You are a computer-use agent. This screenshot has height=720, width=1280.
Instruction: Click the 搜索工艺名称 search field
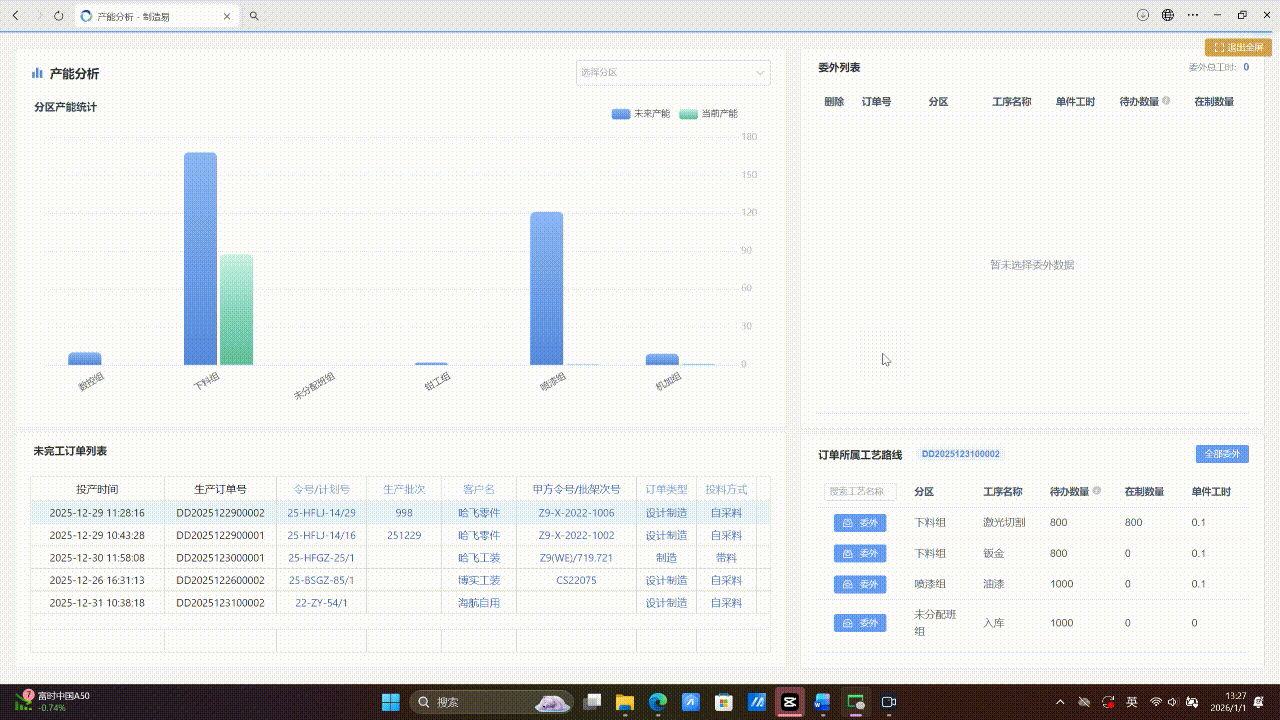pos(860,492)
